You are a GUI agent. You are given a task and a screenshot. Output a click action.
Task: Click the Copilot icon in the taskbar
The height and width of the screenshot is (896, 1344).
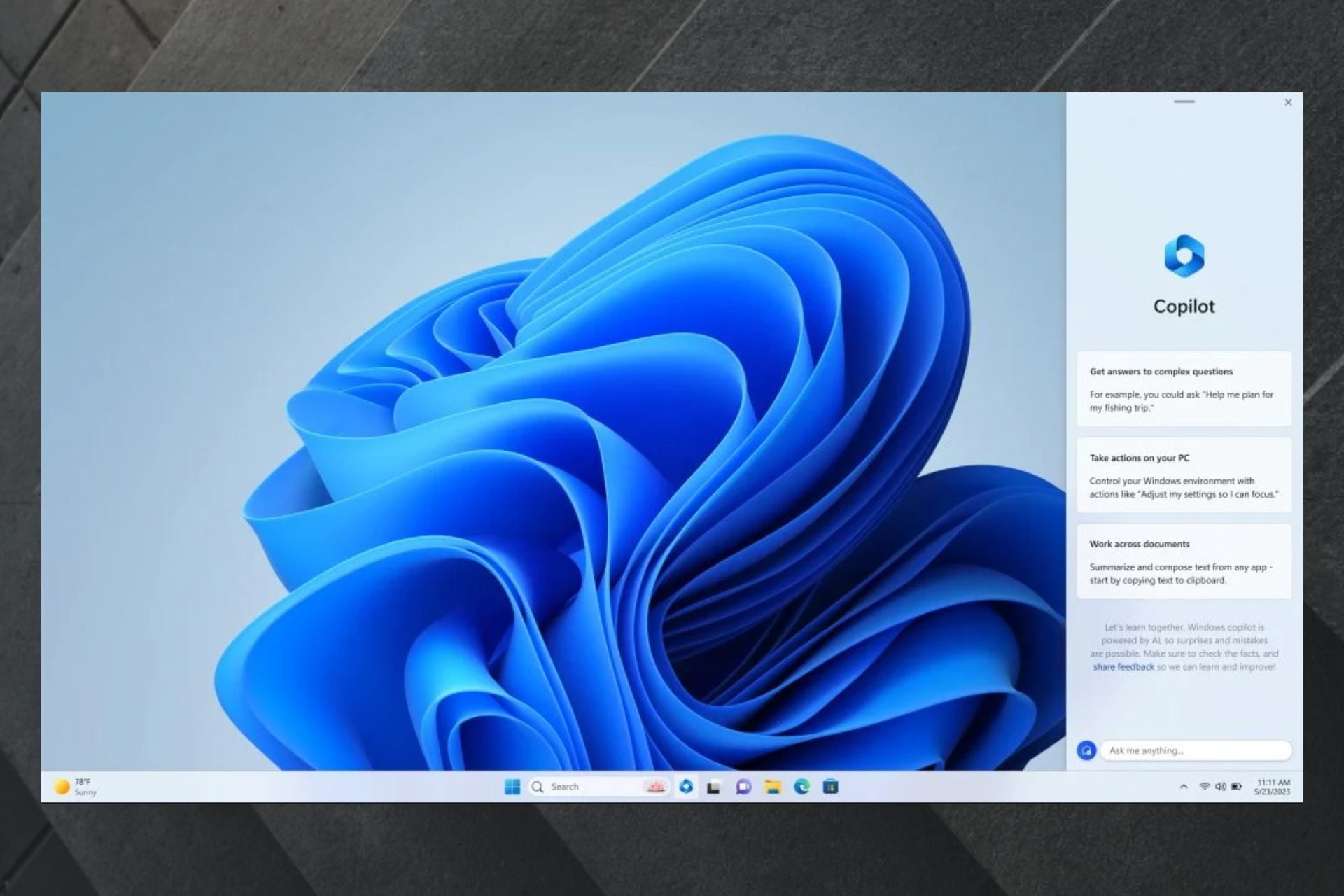686,787
